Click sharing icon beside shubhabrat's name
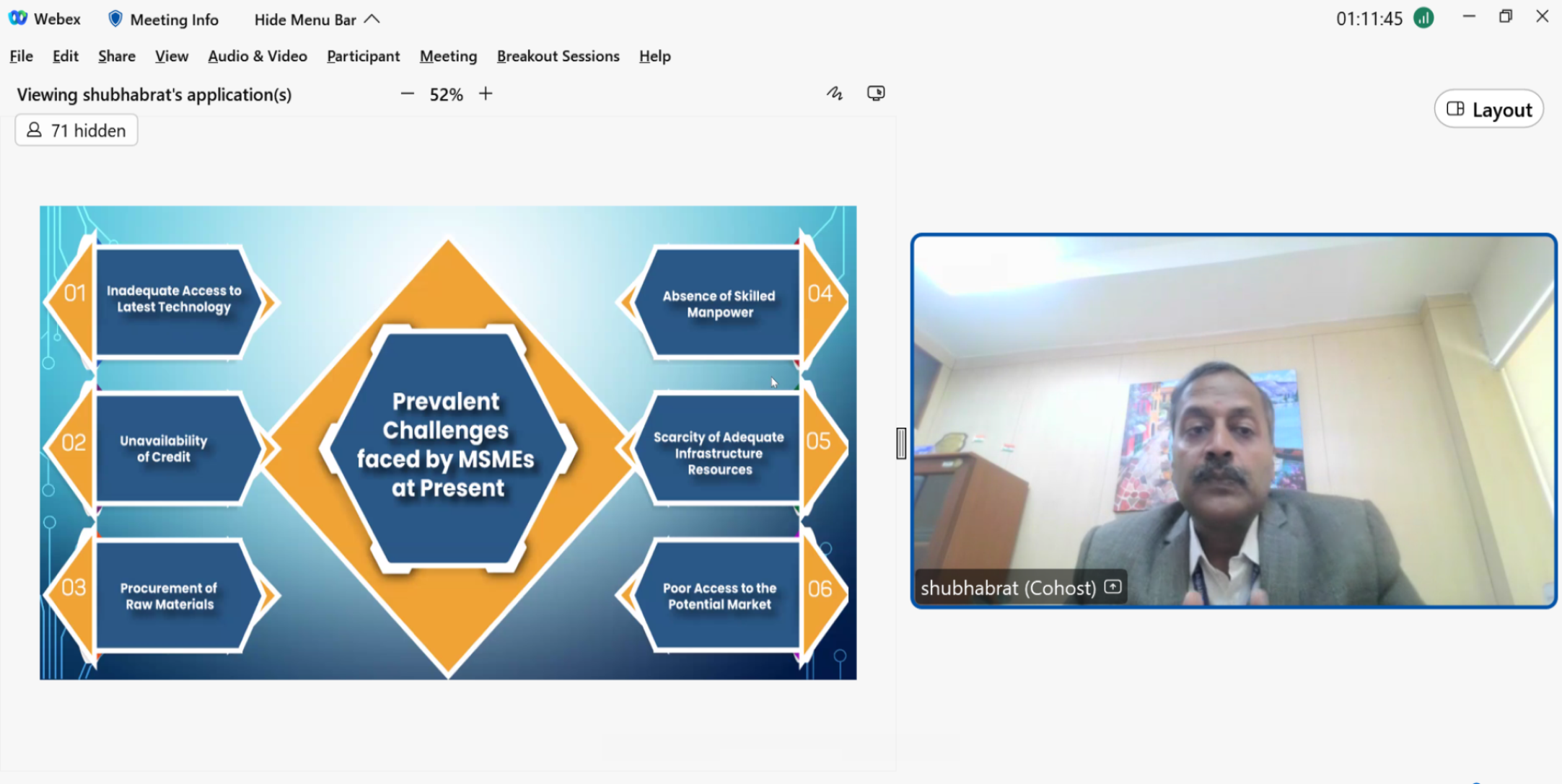 pos(1113,587)
